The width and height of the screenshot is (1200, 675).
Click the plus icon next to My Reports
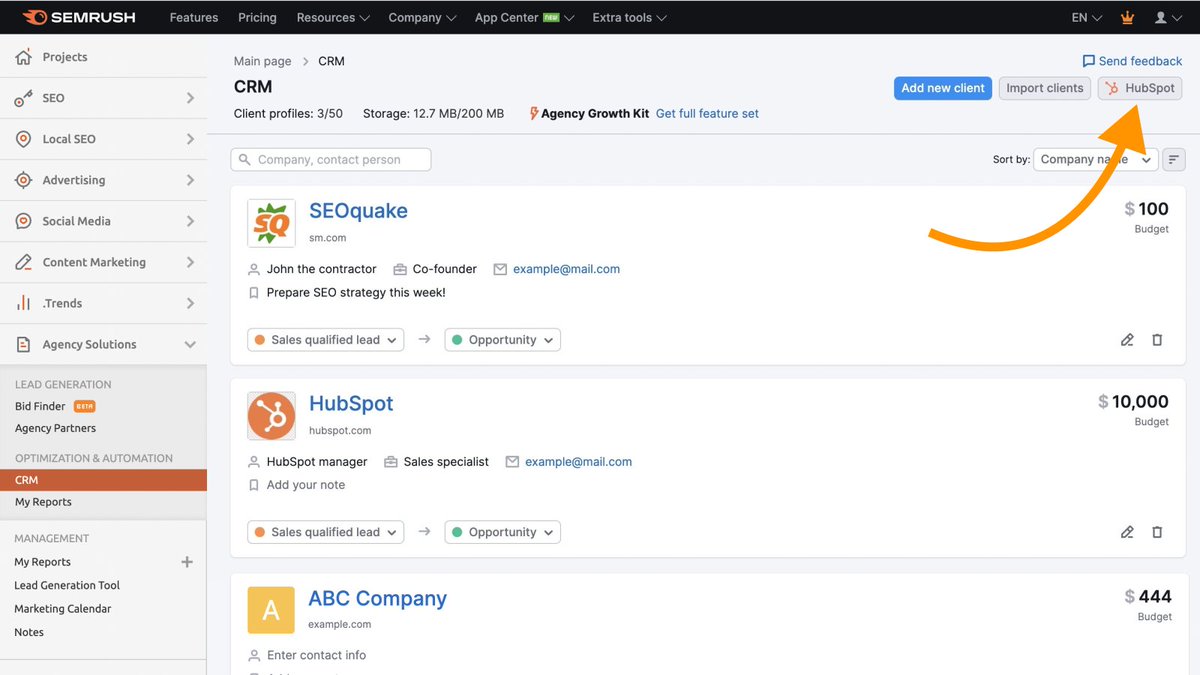187,562
